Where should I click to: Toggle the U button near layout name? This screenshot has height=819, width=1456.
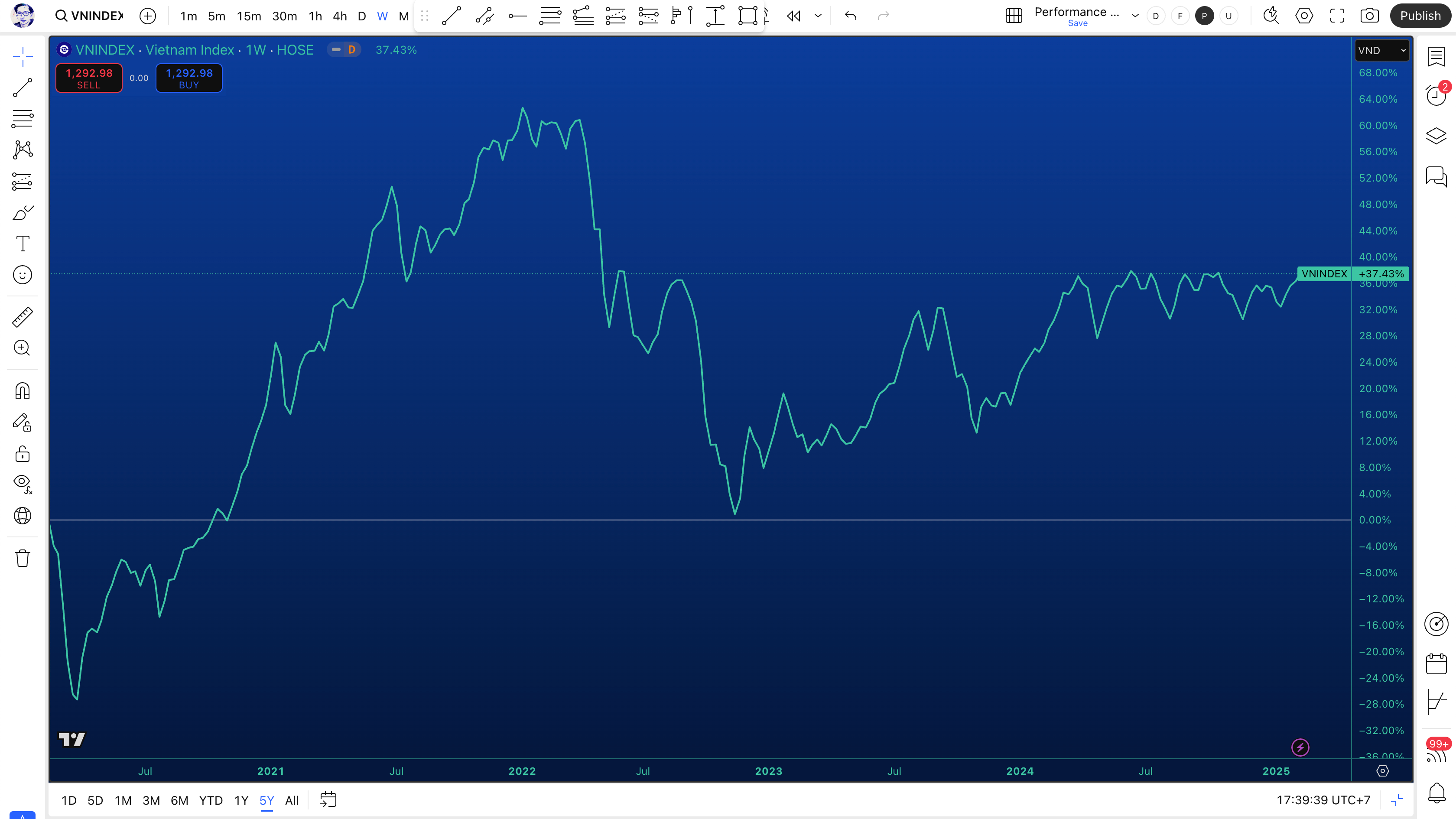pos(1228,16)
